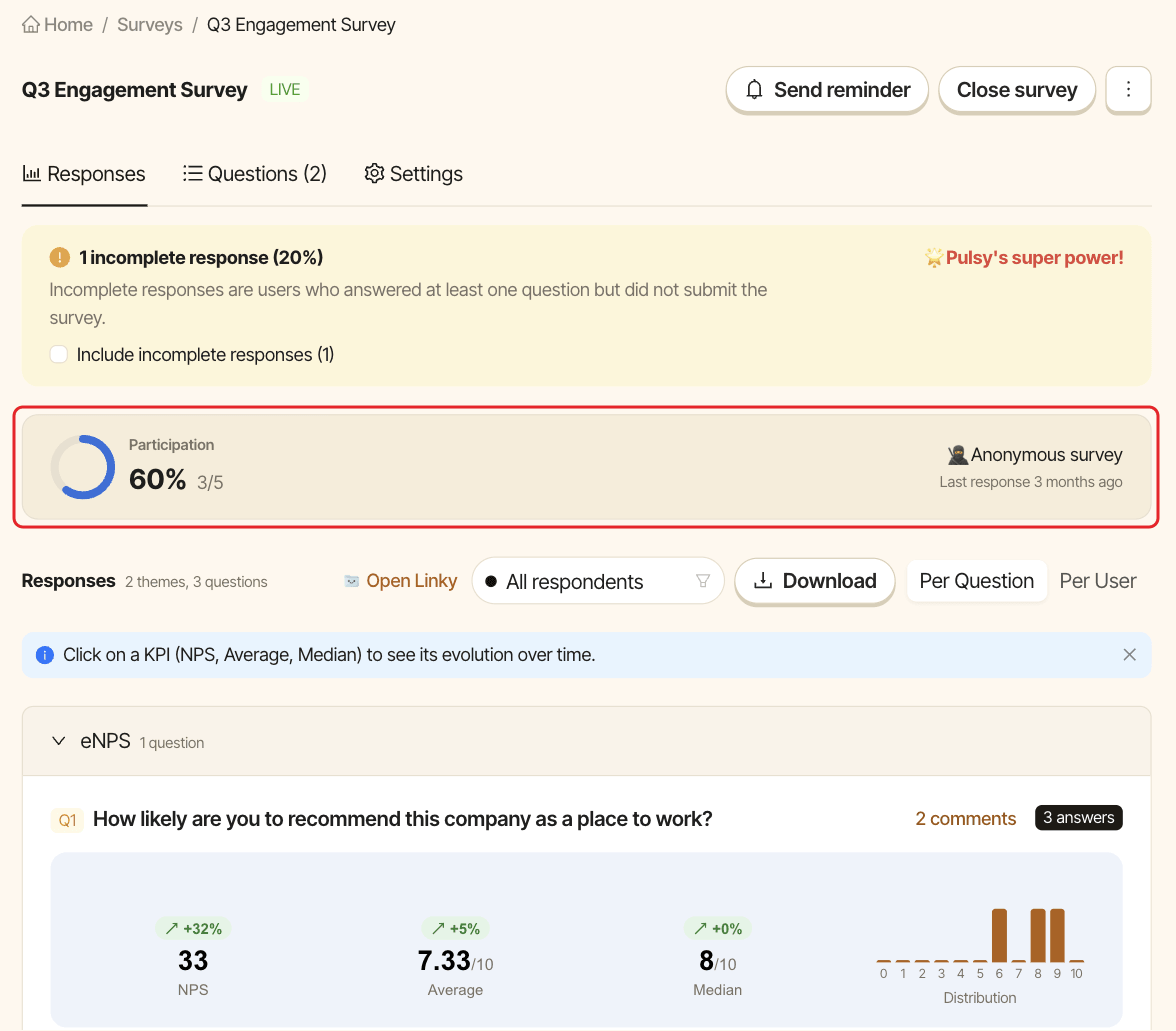Open the 2 comments link
Viewport: 1176px width, 1031px height.
[x=965, y=818]
